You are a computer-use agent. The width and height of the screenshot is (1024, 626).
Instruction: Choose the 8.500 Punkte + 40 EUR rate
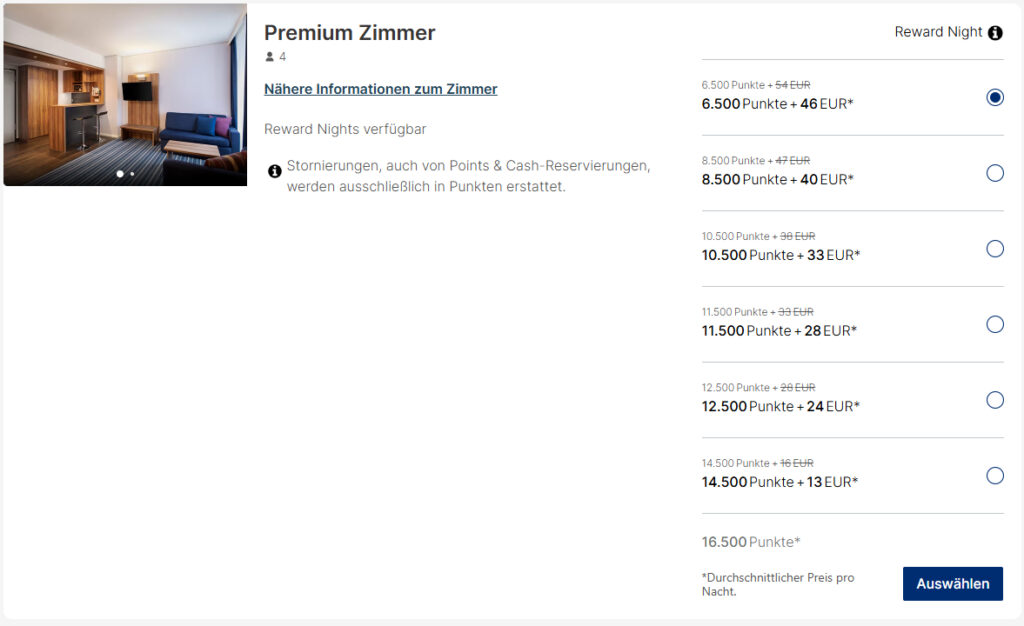(x=995, y=173)
